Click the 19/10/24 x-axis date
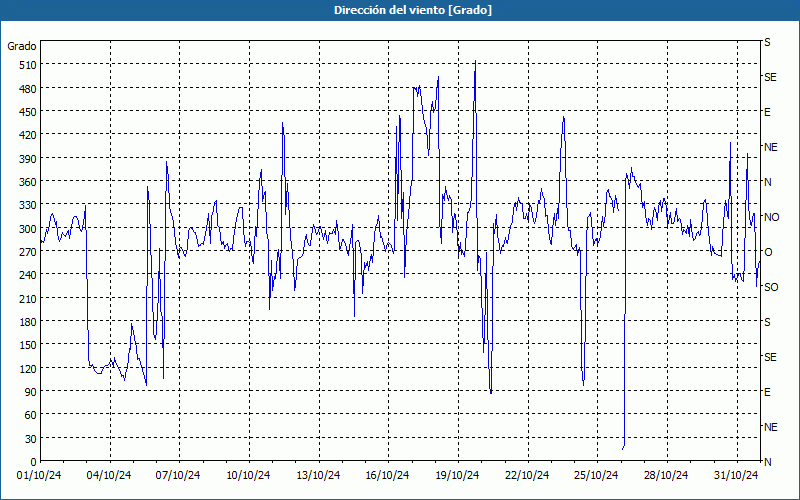Viewport: 800px width, 500px height. coord(457,476)
